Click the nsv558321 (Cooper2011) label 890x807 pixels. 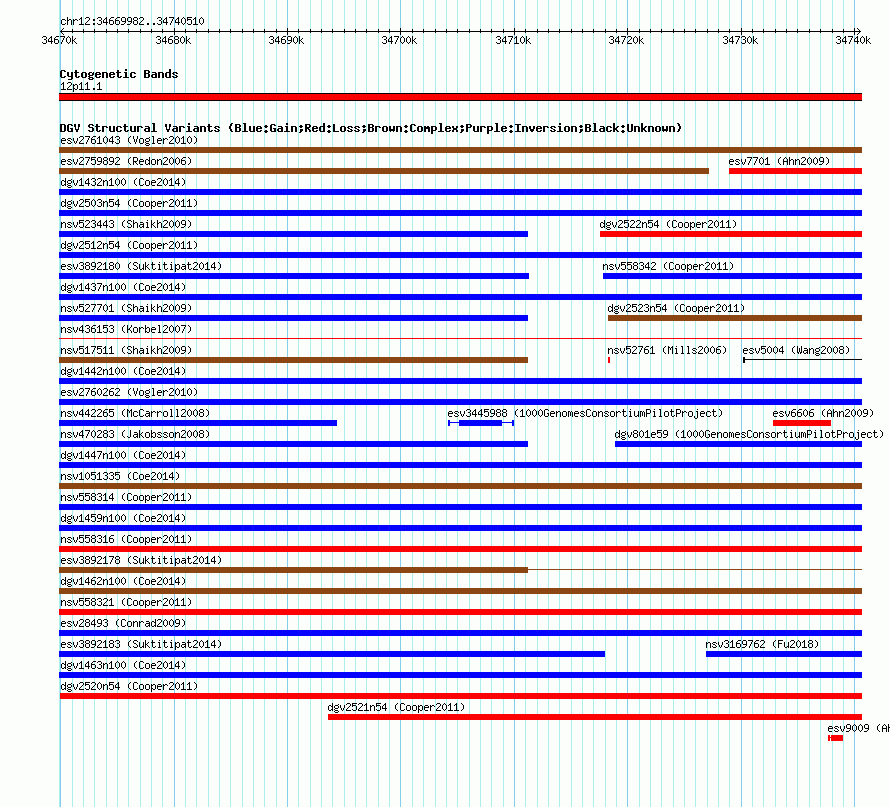pyautogui.click(x=126, y=602)
